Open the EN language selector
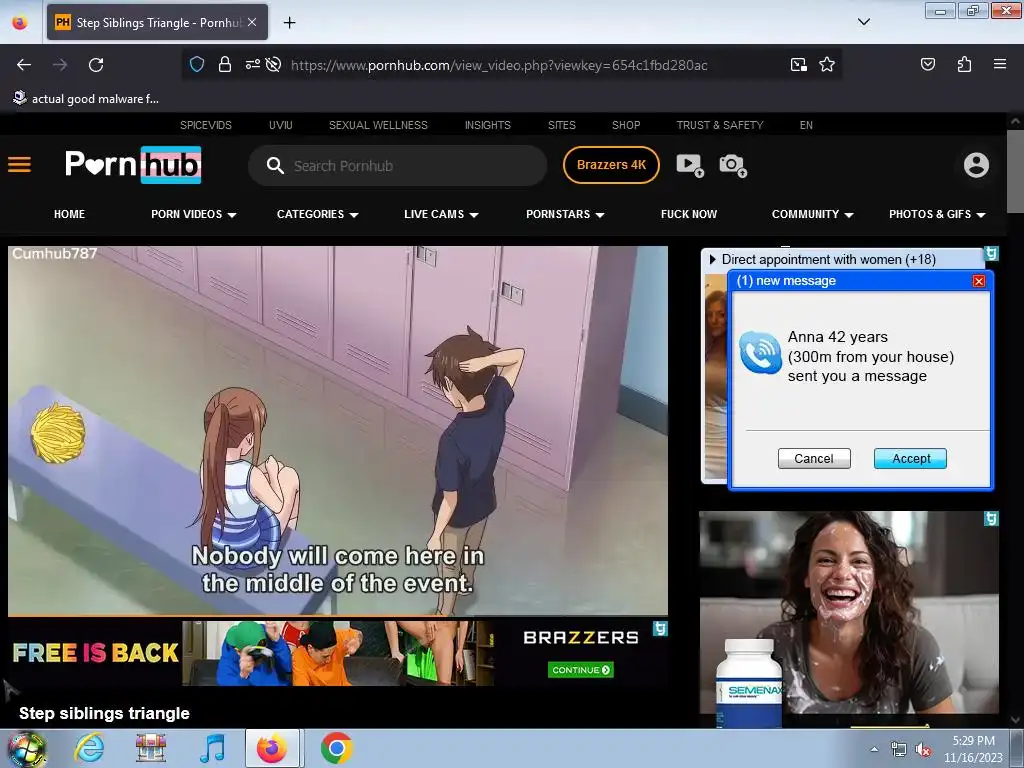1024x768 pixels. [x=806, y=125]
